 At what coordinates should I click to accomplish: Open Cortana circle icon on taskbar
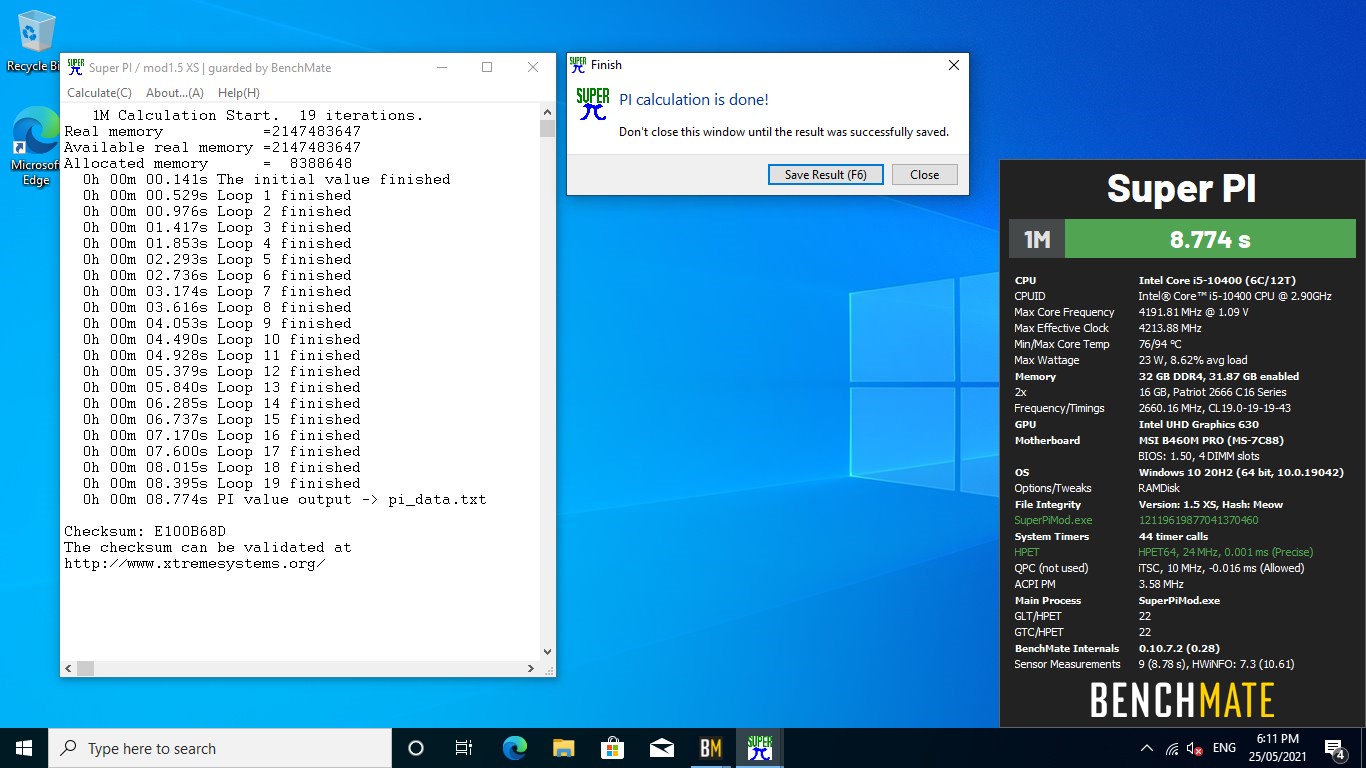[416, 748]
